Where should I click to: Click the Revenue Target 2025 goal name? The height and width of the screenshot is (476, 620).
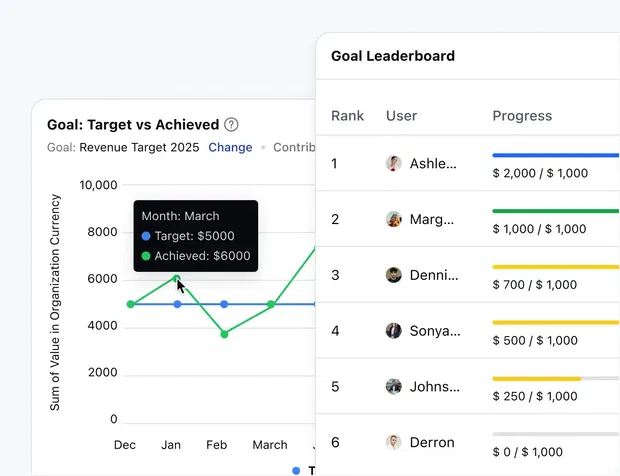139,147
